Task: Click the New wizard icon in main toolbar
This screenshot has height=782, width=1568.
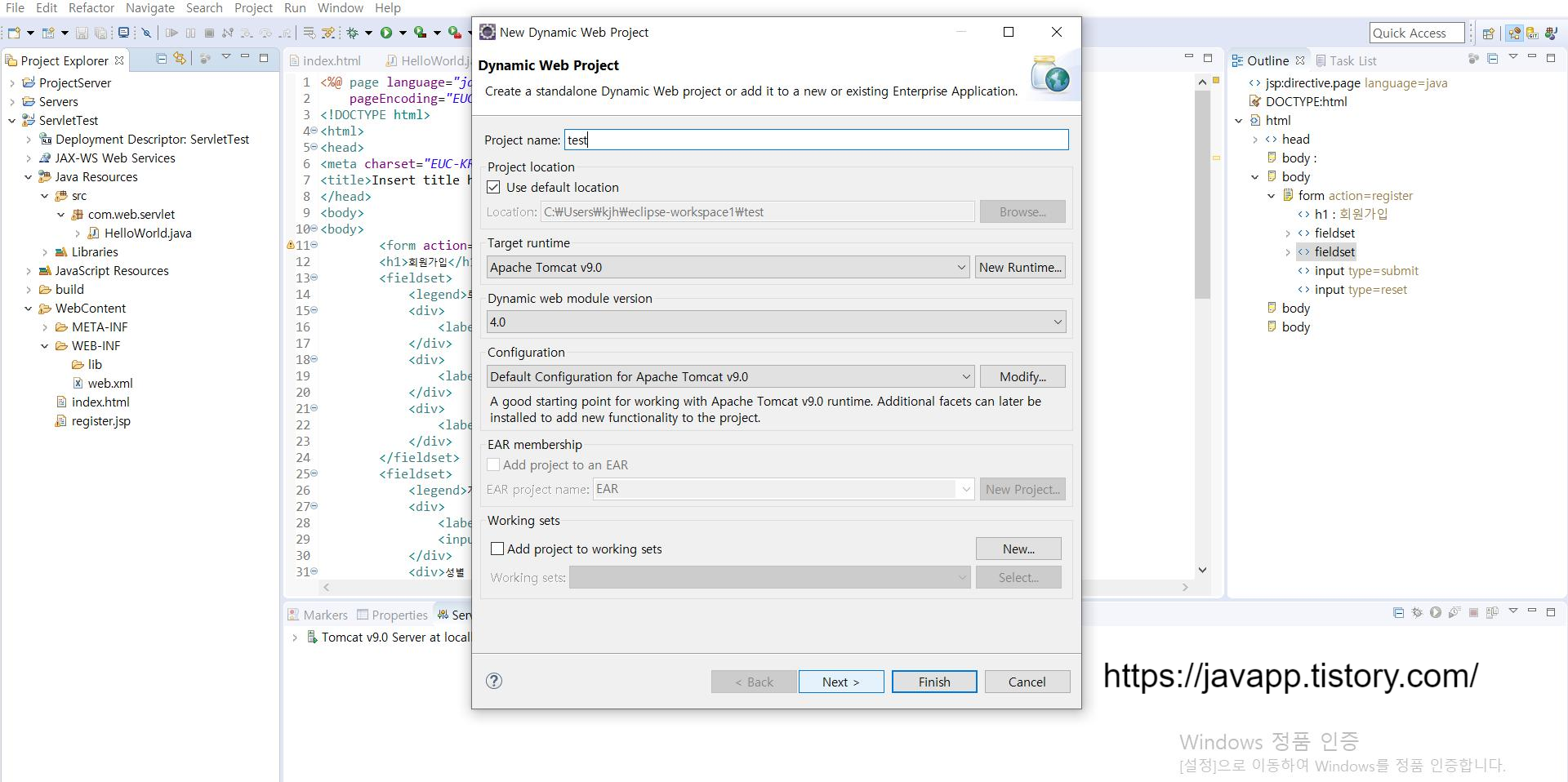Action: point(14,33)
